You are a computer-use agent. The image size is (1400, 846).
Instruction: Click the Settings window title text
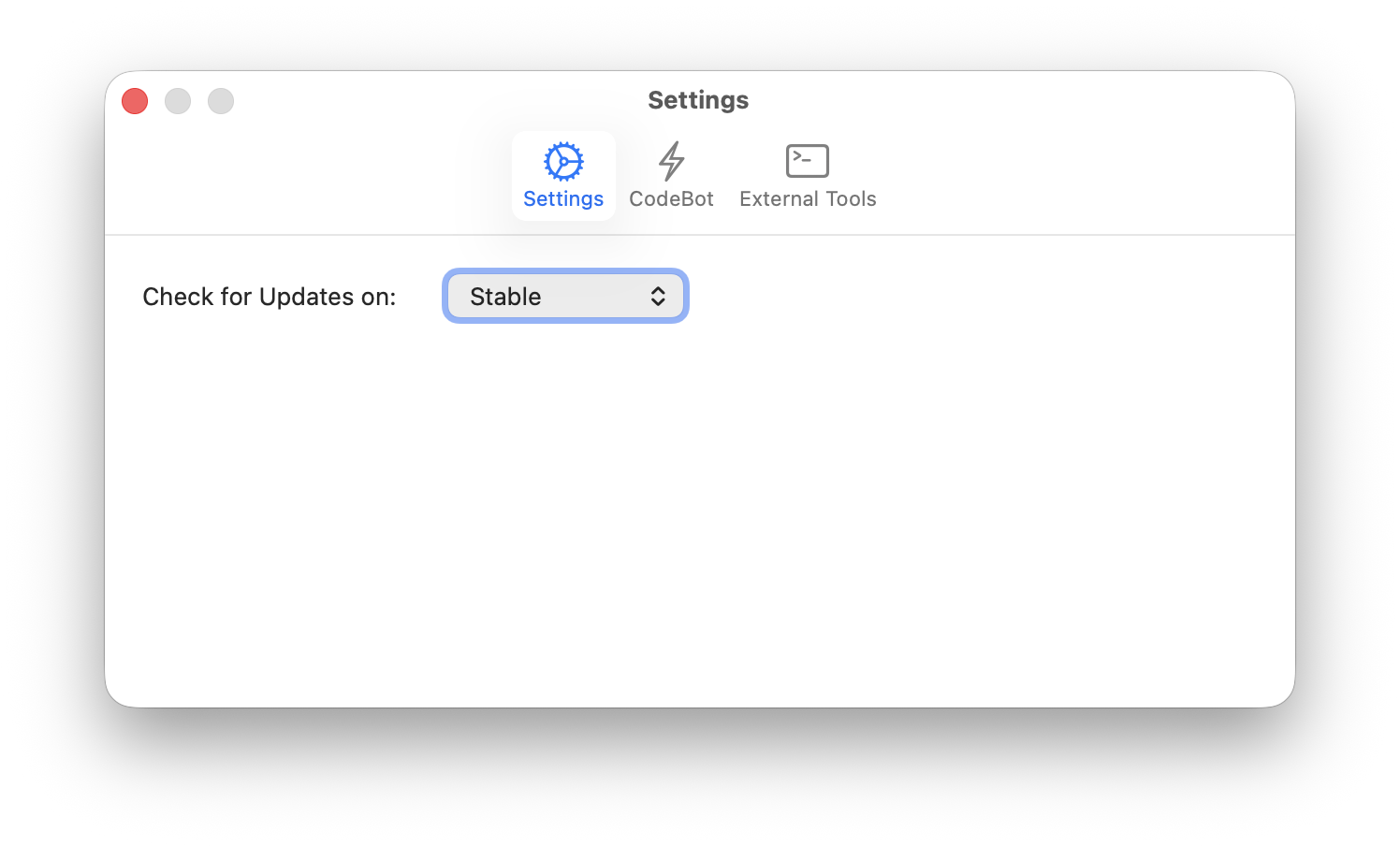[x=698, y=100]
